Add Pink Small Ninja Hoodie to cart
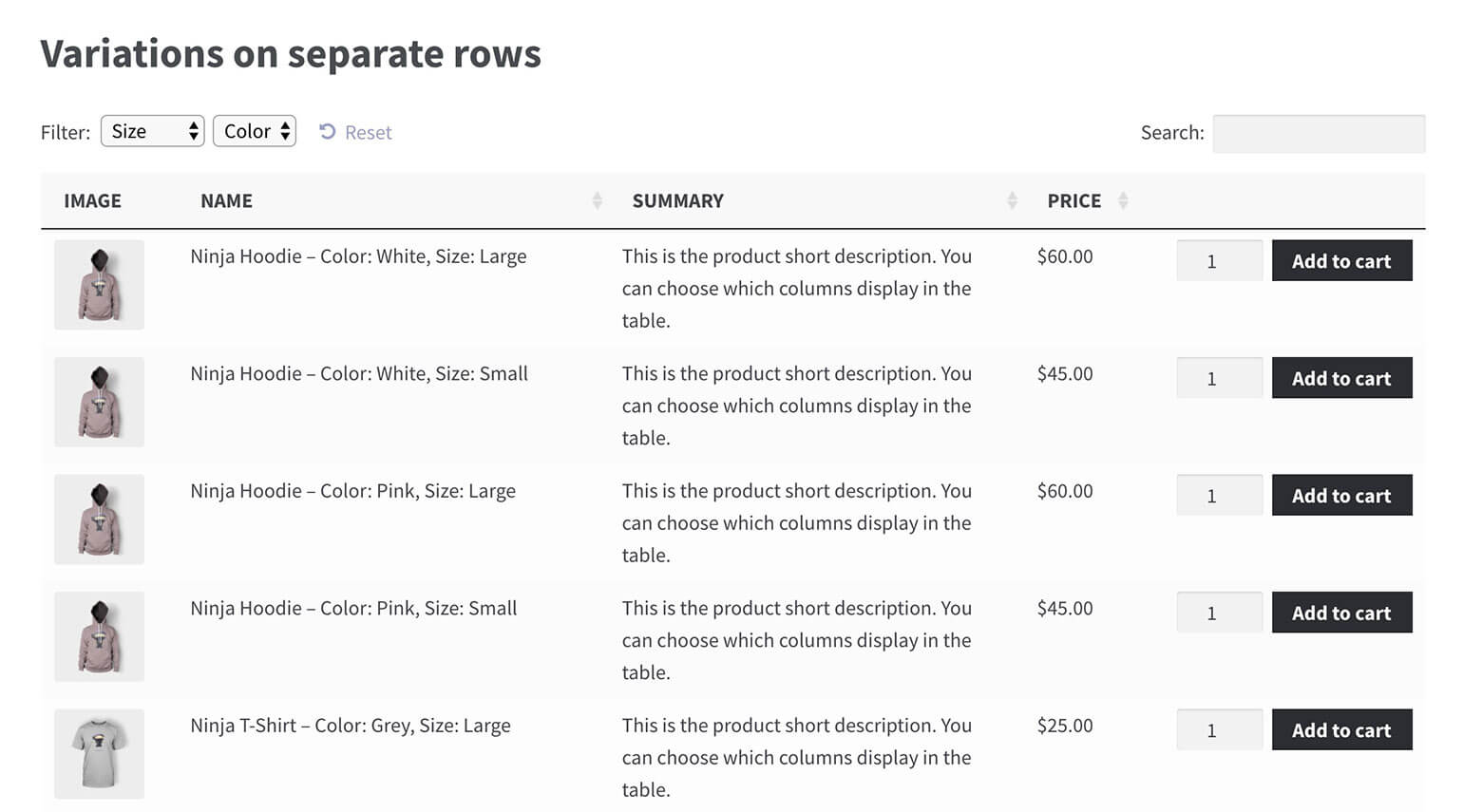1463x812 pixels. click(x=1340, y=613)
